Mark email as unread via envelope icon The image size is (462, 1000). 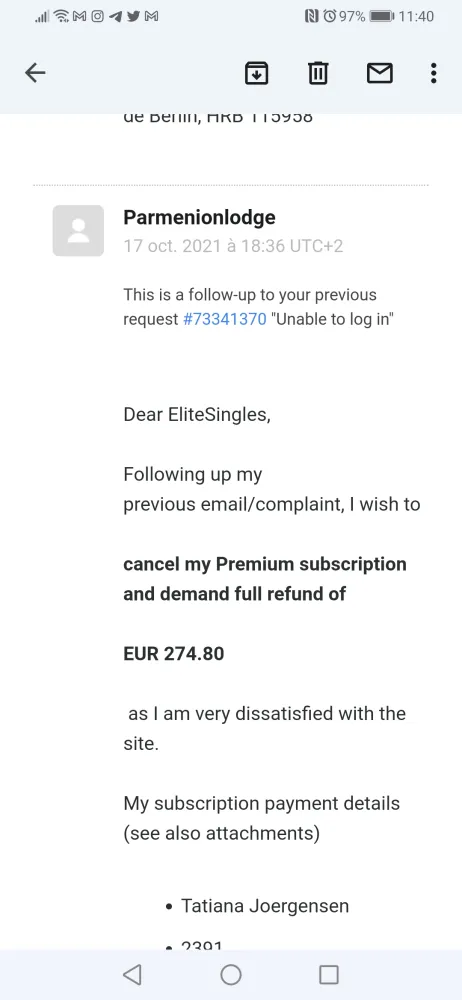[380, 73]
